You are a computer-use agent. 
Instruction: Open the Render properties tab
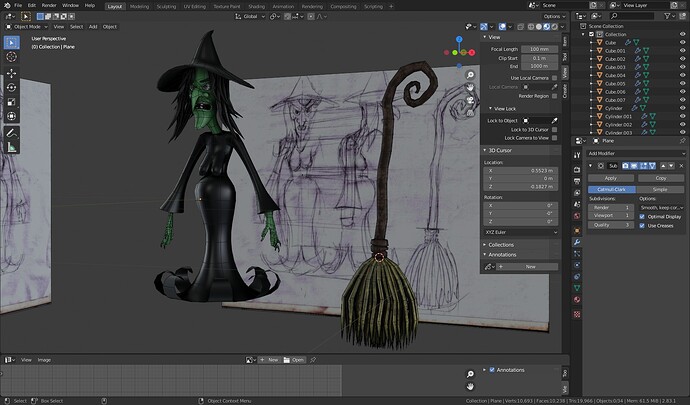[577, 169]
